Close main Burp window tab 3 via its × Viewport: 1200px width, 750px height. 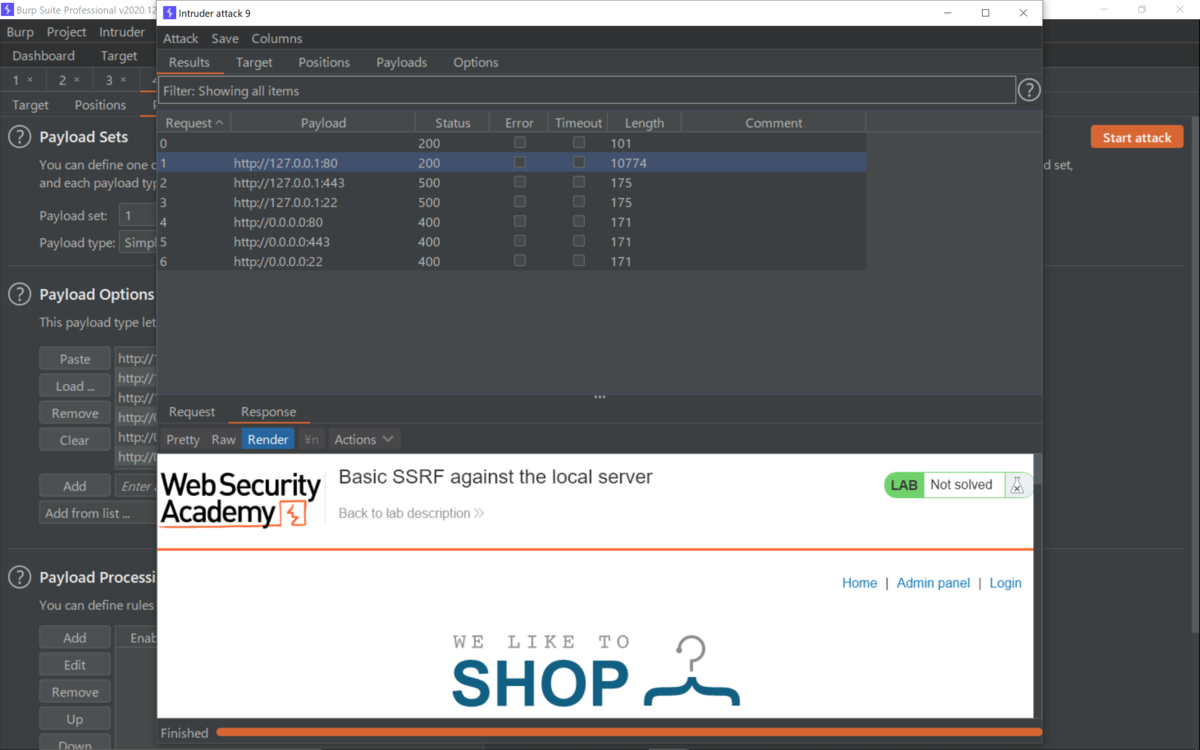tap(123, 80)
